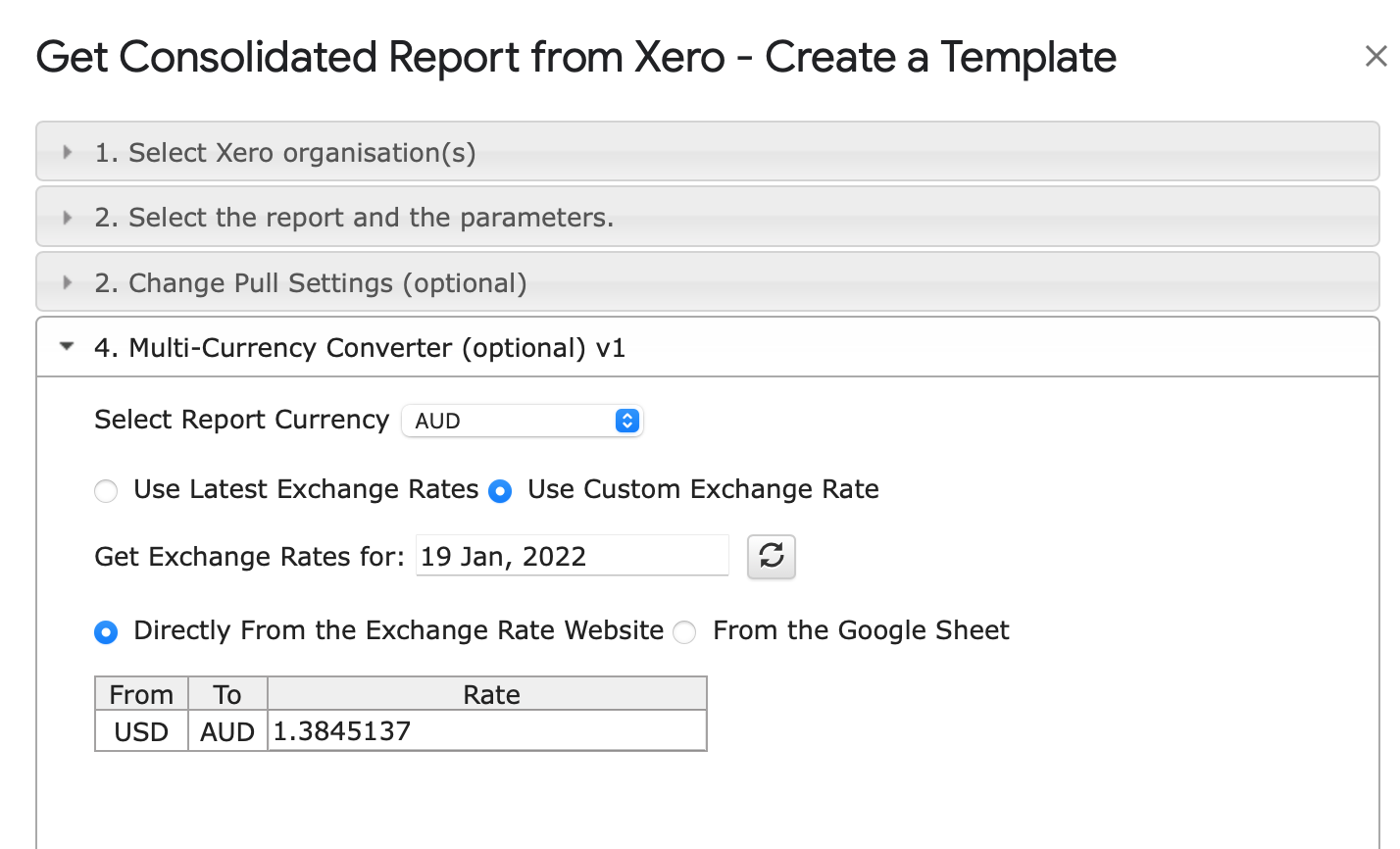Open the Select Report Currency dropdown
The width and height of the screenshot is (1400, 849).
(x=523, y=421)
